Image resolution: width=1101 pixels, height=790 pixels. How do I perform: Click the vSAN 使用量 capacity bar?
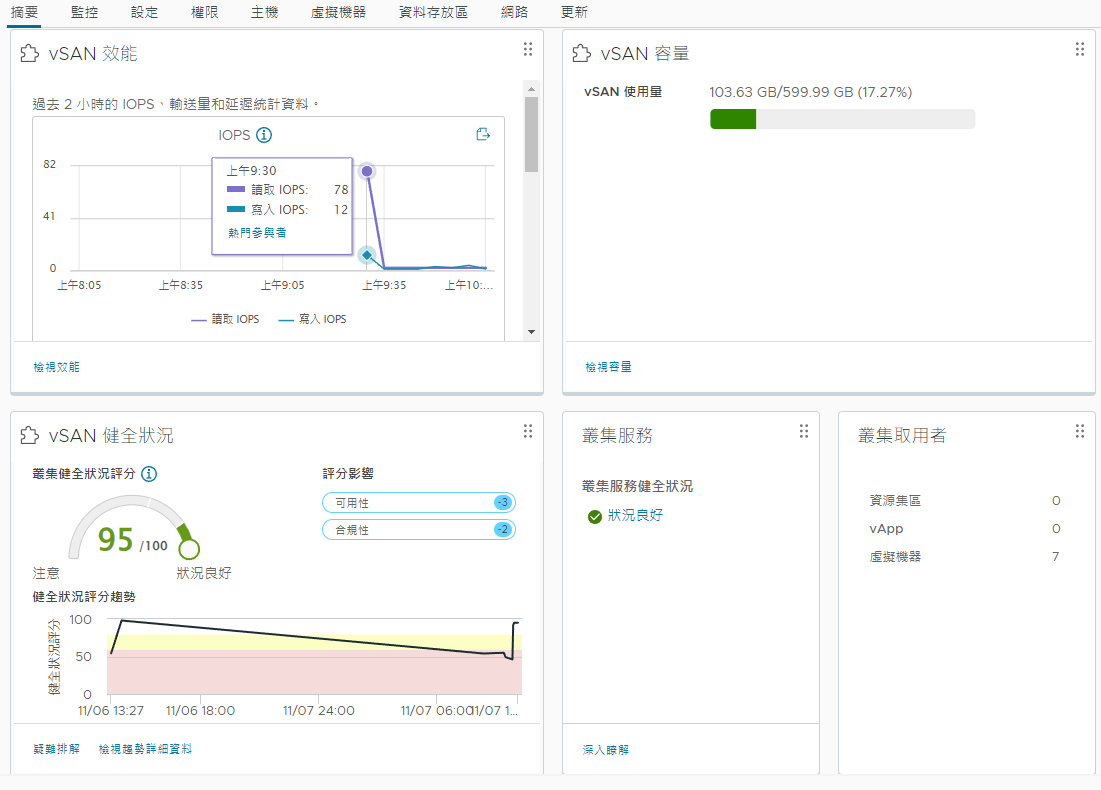tap(843, 119)
